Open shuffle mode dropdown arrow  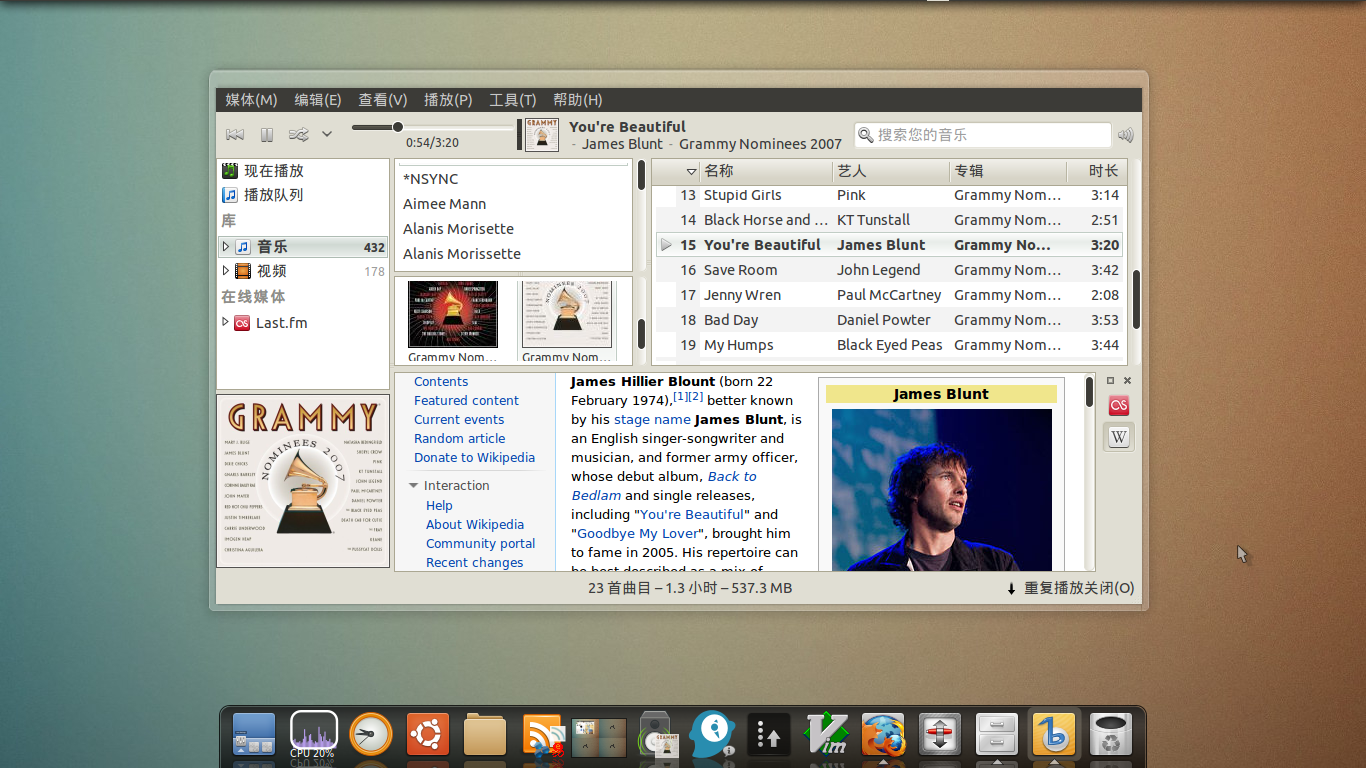pos(327,134)
